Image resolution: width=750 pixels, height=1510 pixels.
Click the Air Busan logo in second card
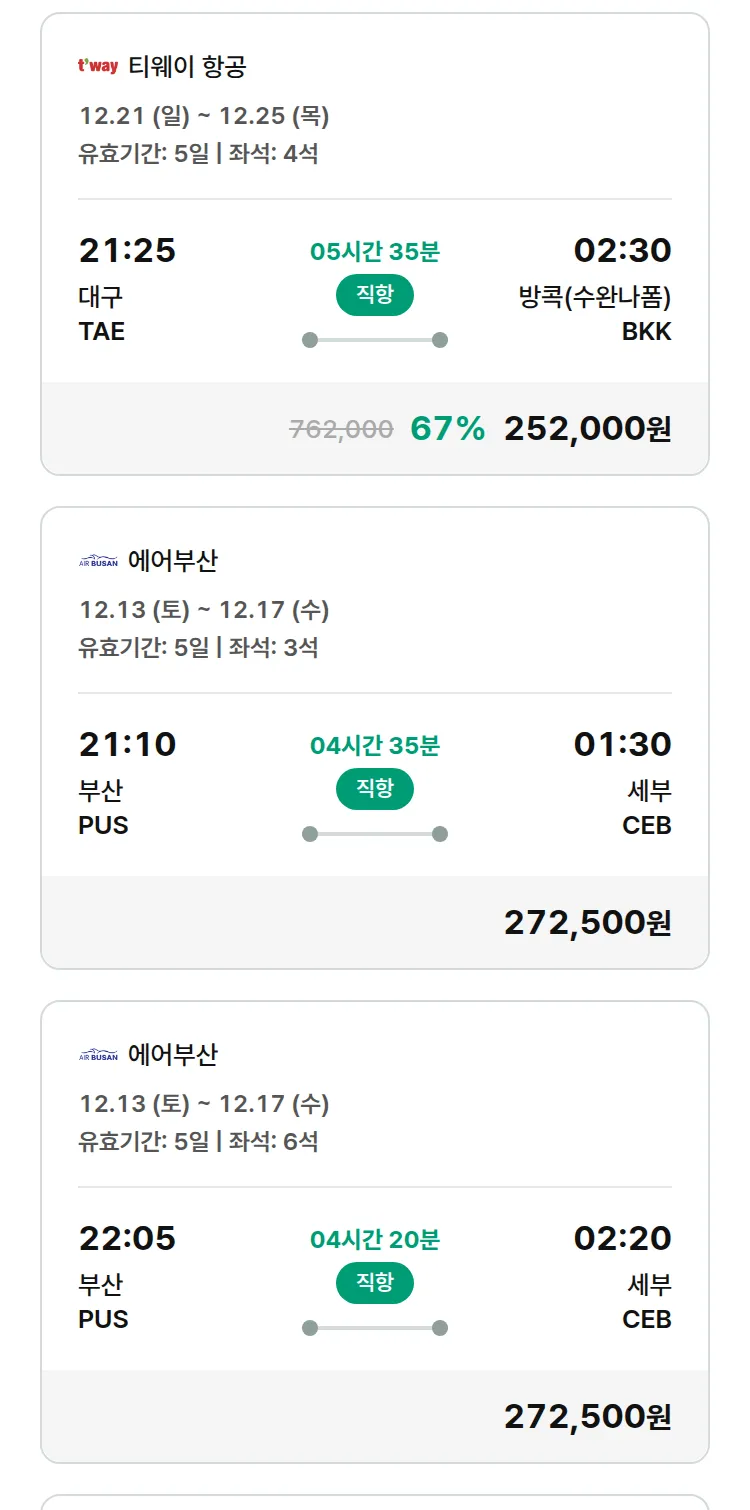[x=98, y=561]
